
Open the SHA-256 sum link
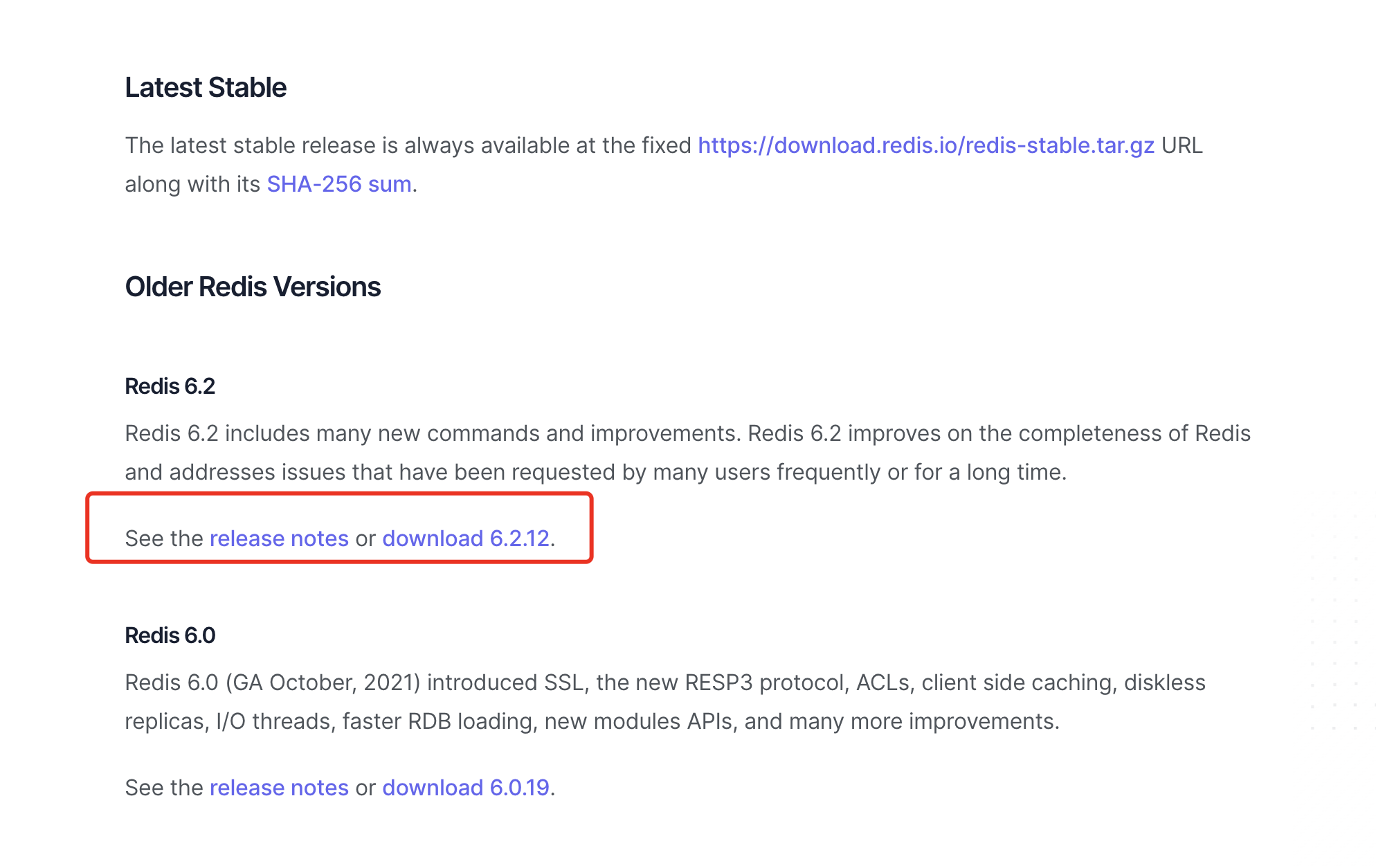(339, 184)
